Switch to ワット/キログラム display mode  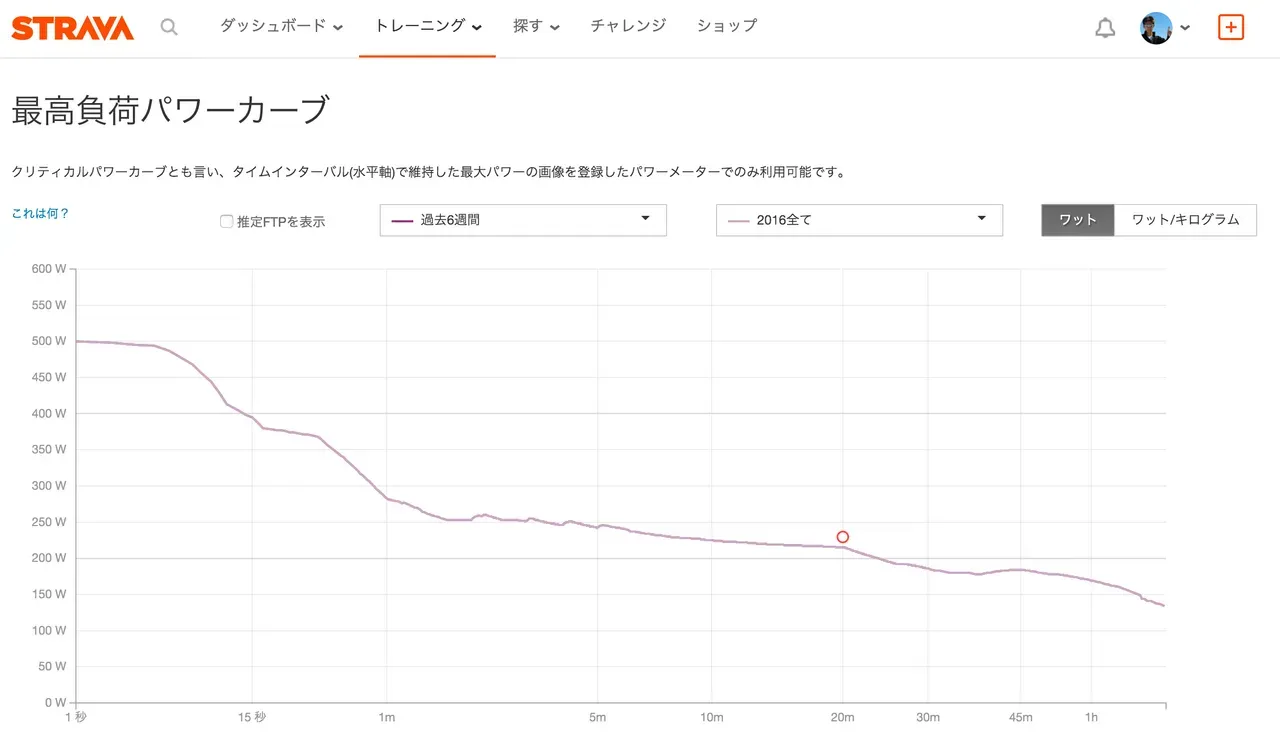click(x=1186, y=220)
